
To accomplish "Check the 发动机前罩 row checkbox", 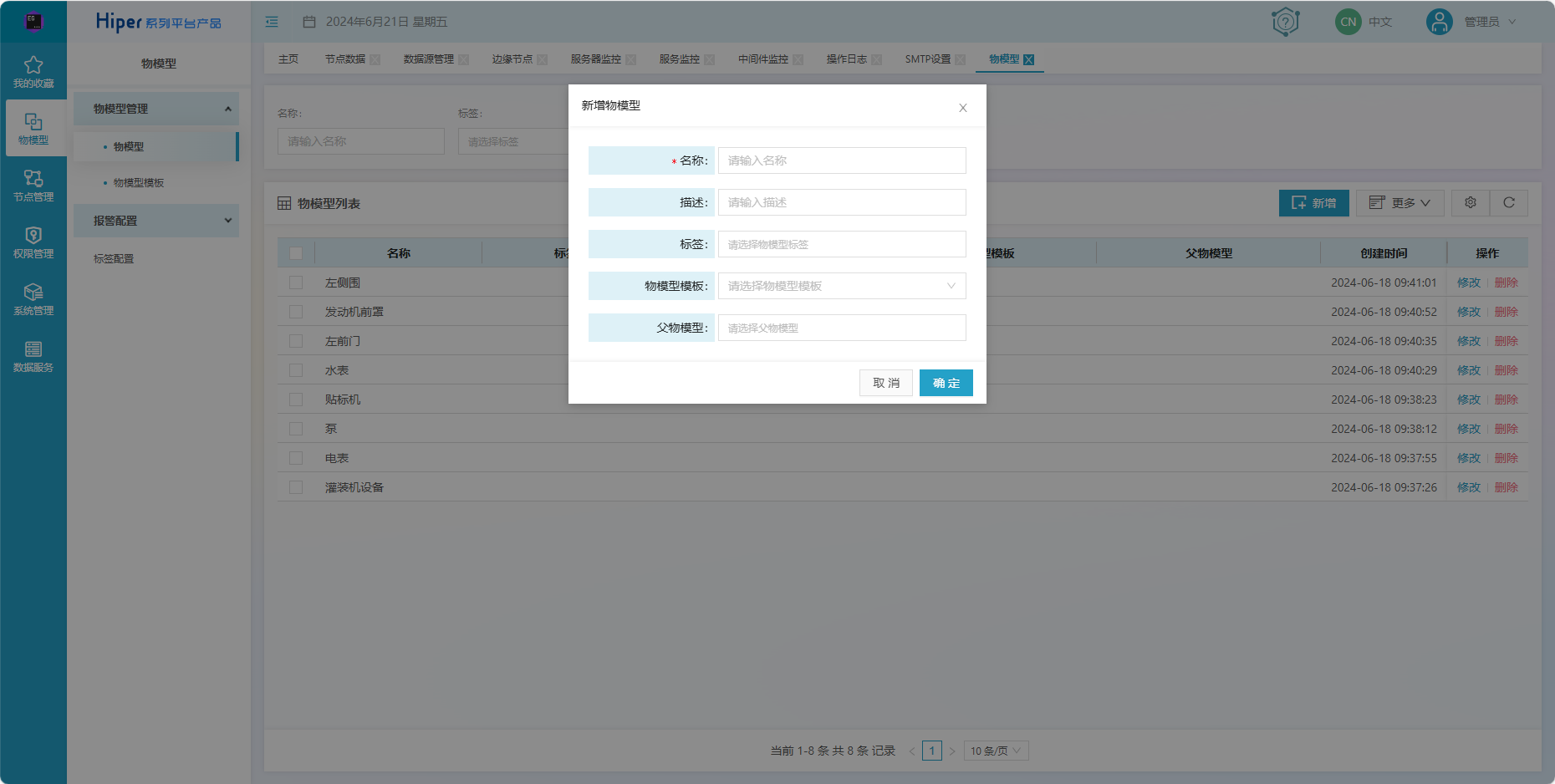I will (296, 312).
